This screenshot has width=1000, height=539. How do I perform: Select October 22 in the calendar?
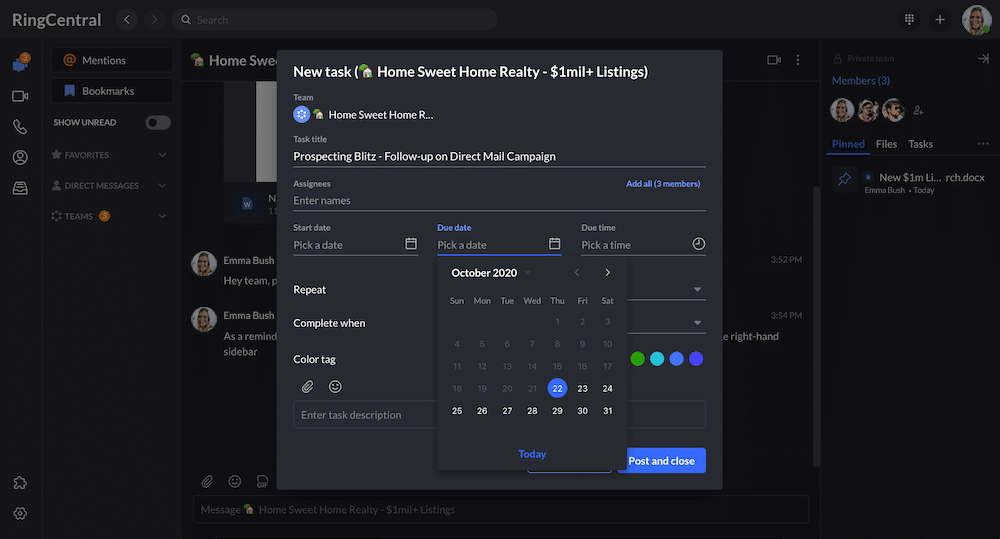tap(557, 388)
